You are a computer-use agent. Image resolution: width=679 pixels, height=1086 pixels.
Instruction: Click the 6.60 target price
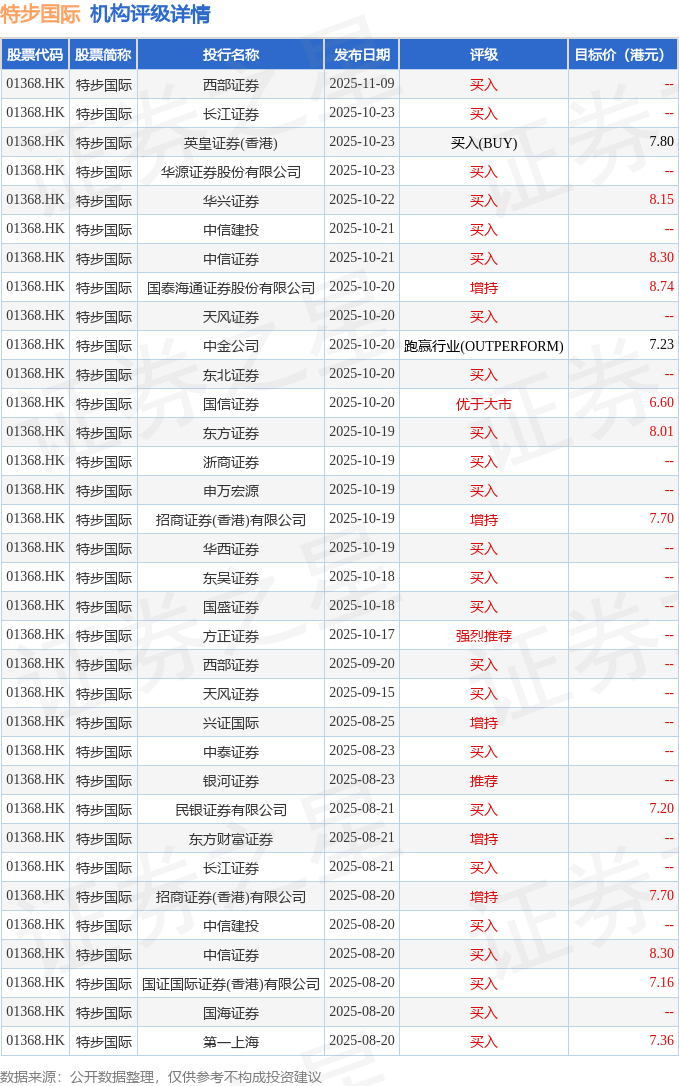point(661,402)
